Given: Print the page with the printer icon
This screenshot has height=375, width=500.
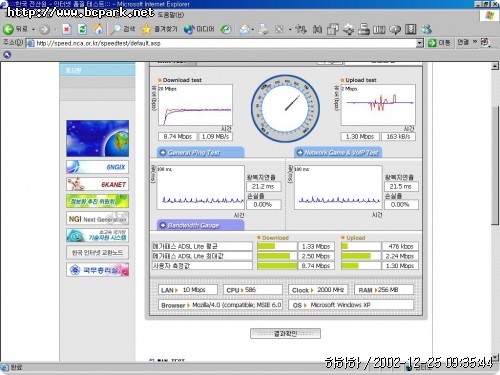Looking at the screenshot, I should pos(263,29).
